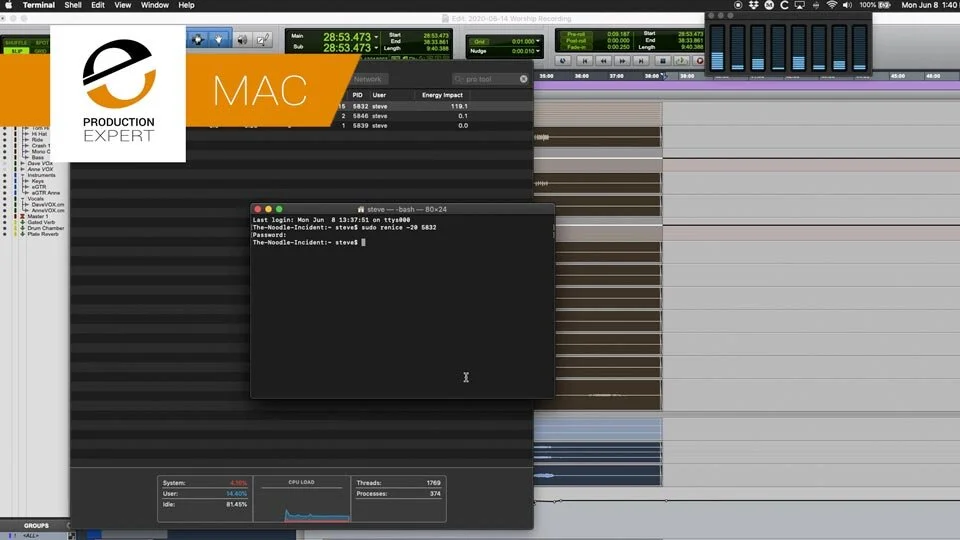The image size is (960, 540).
Task: Select the Pencil tool in Pro Tools
Action: pos(263,40)
